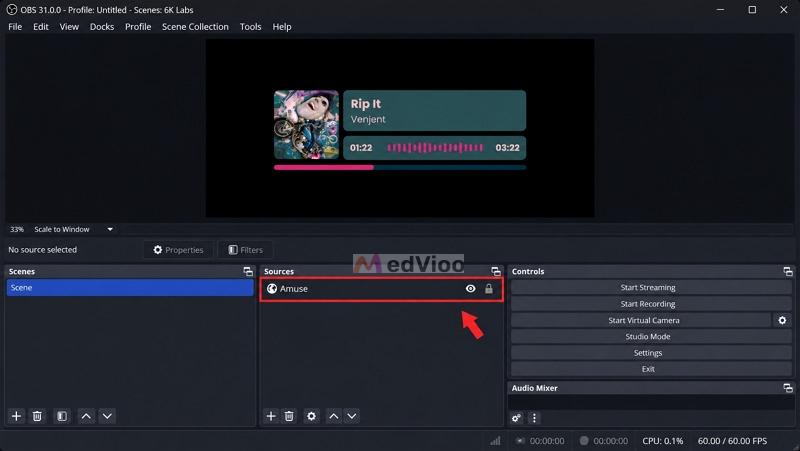800x451 pixels.
Task: Open source Properties button
Action: pyautogui.click(x=179, y=250)
